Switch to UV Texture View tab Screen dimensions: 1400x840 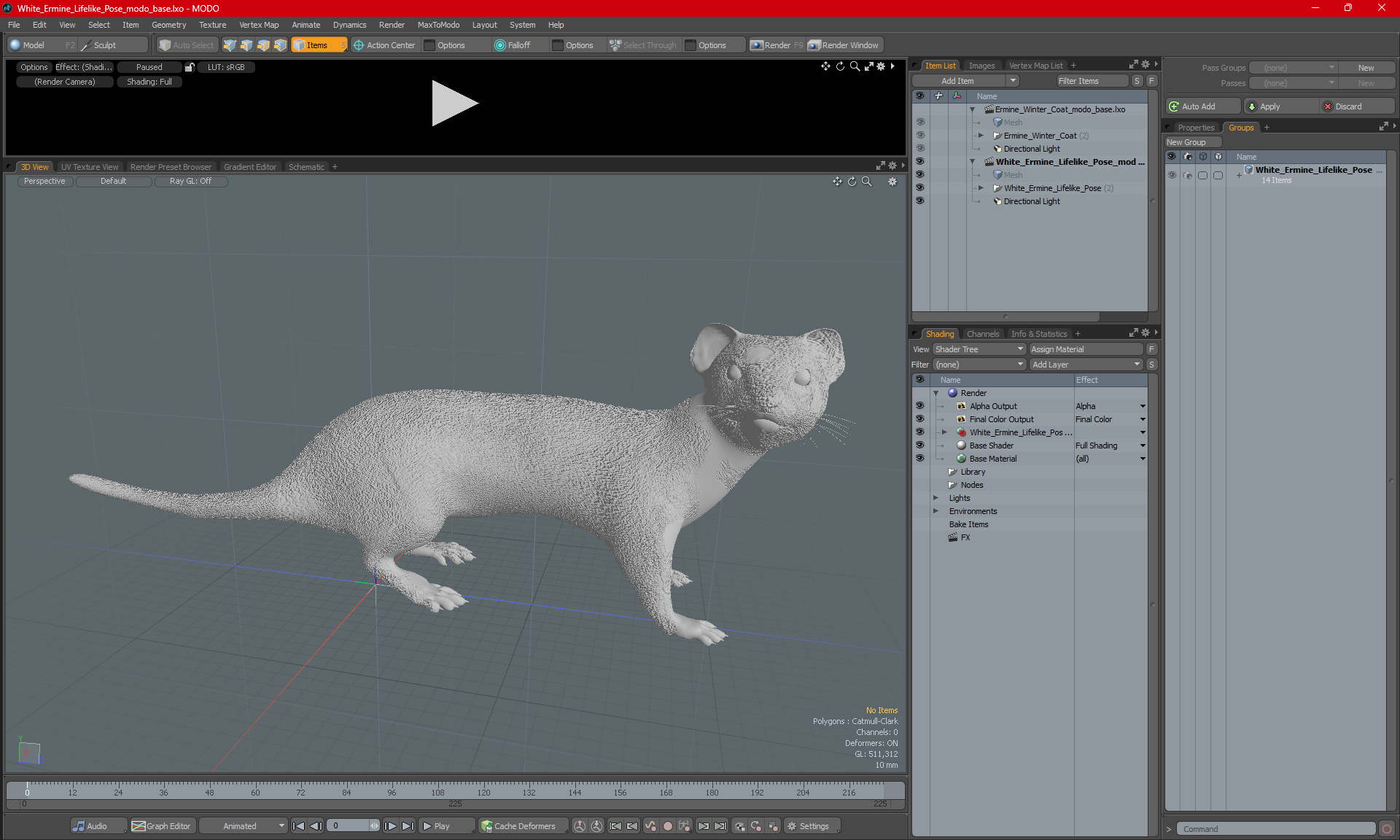click(x=90, y=167)
